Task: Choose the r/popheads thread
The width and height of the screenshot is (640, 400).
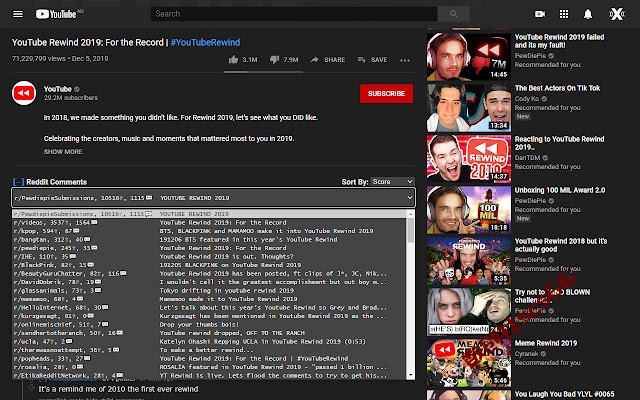Action: pyautogui.click(x=209, y=358)
